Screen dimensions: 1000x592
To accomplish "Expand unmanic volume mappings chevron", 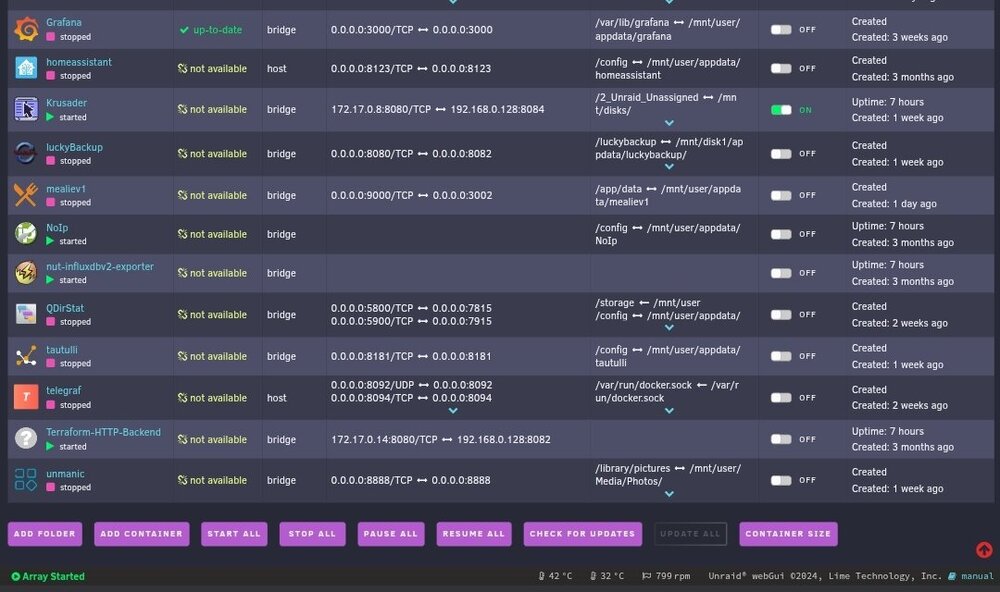I will point(669,494).
